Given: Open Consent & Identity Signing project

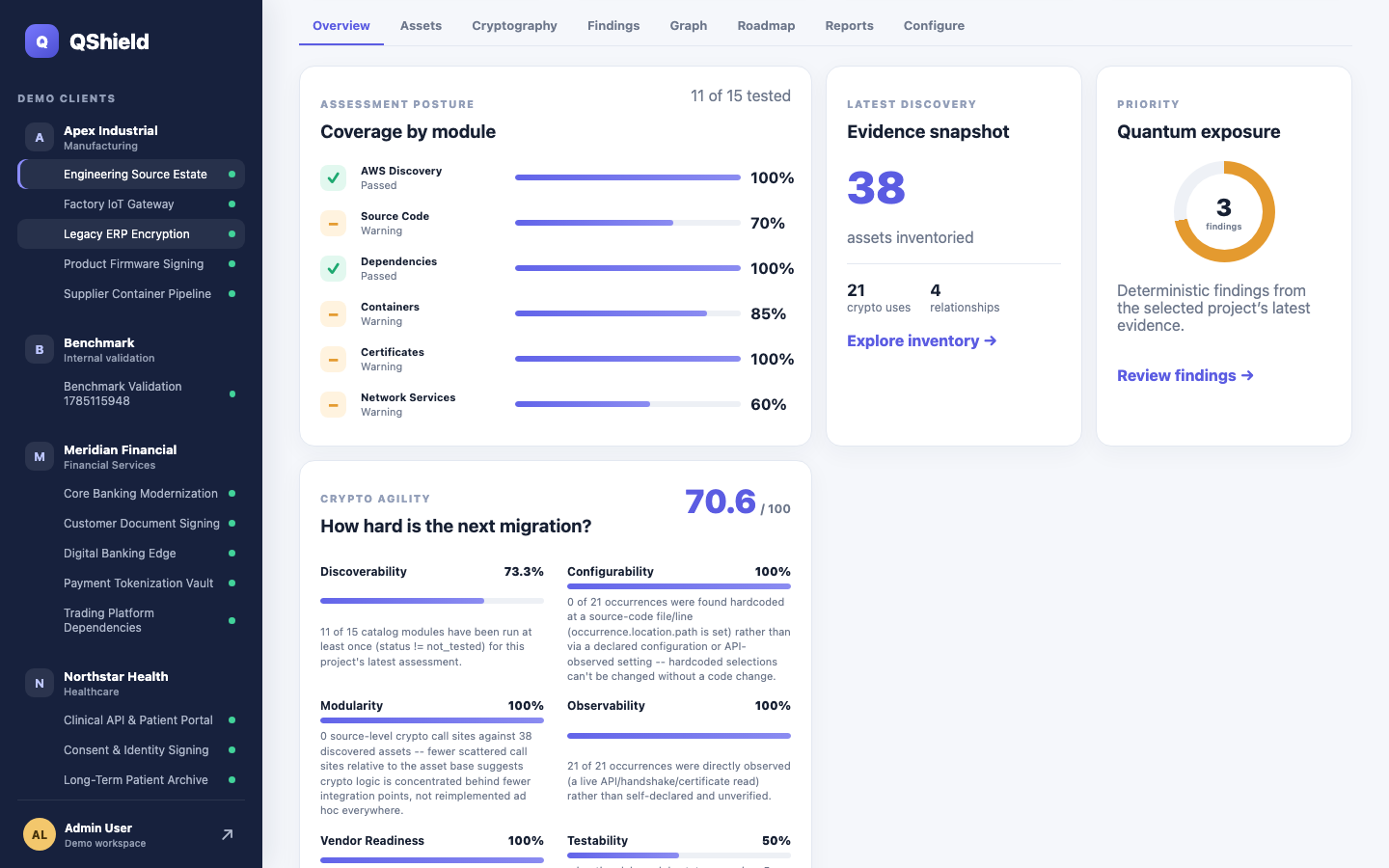Looking at the screenshot, I should tap(131, 750).
